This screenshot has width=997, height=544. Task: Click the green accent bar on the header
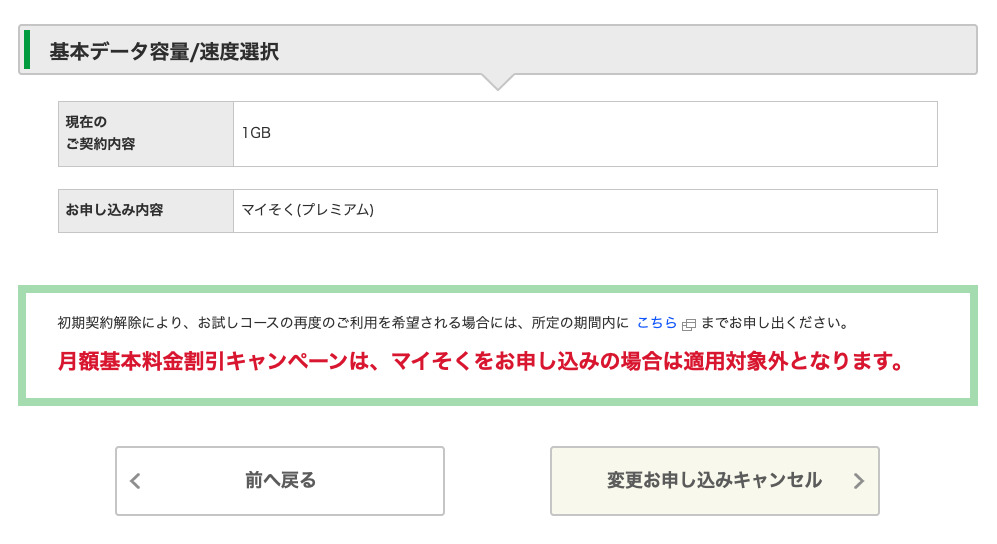(27, 50)
